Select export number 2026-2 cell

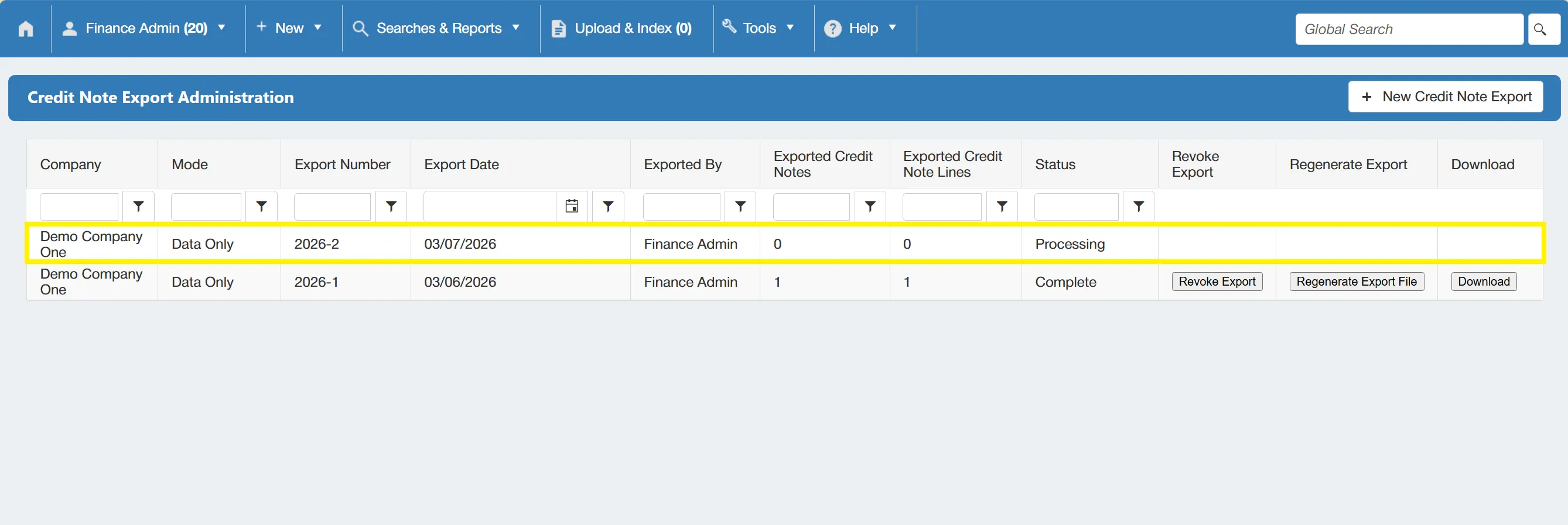(346, 244)
